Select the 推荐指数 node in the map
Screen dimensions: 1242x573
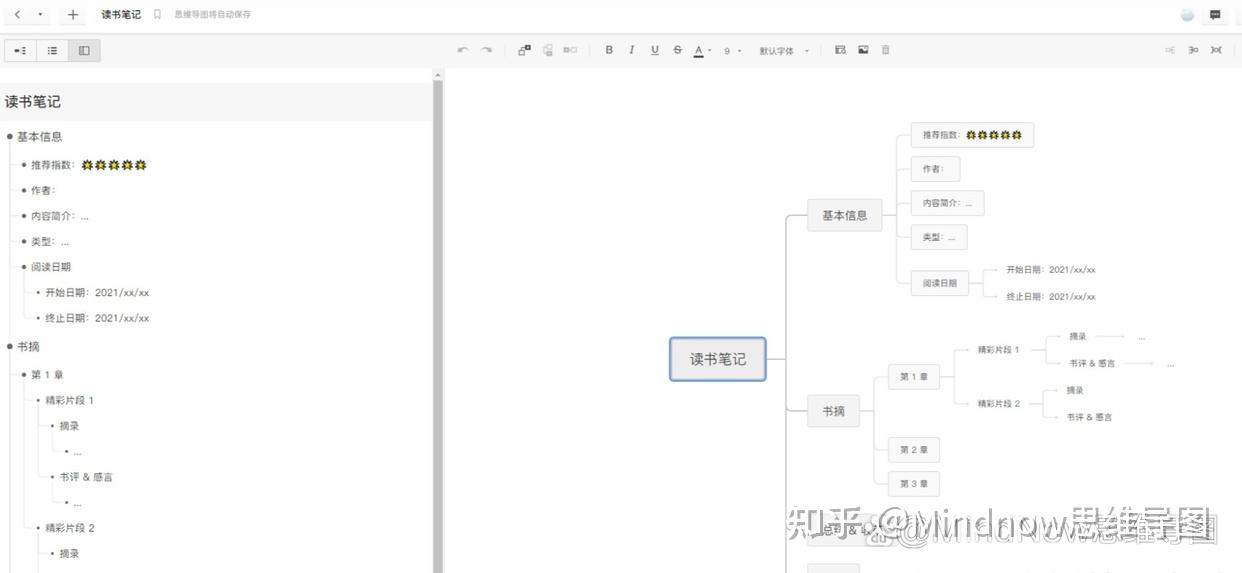pos(972,135)
